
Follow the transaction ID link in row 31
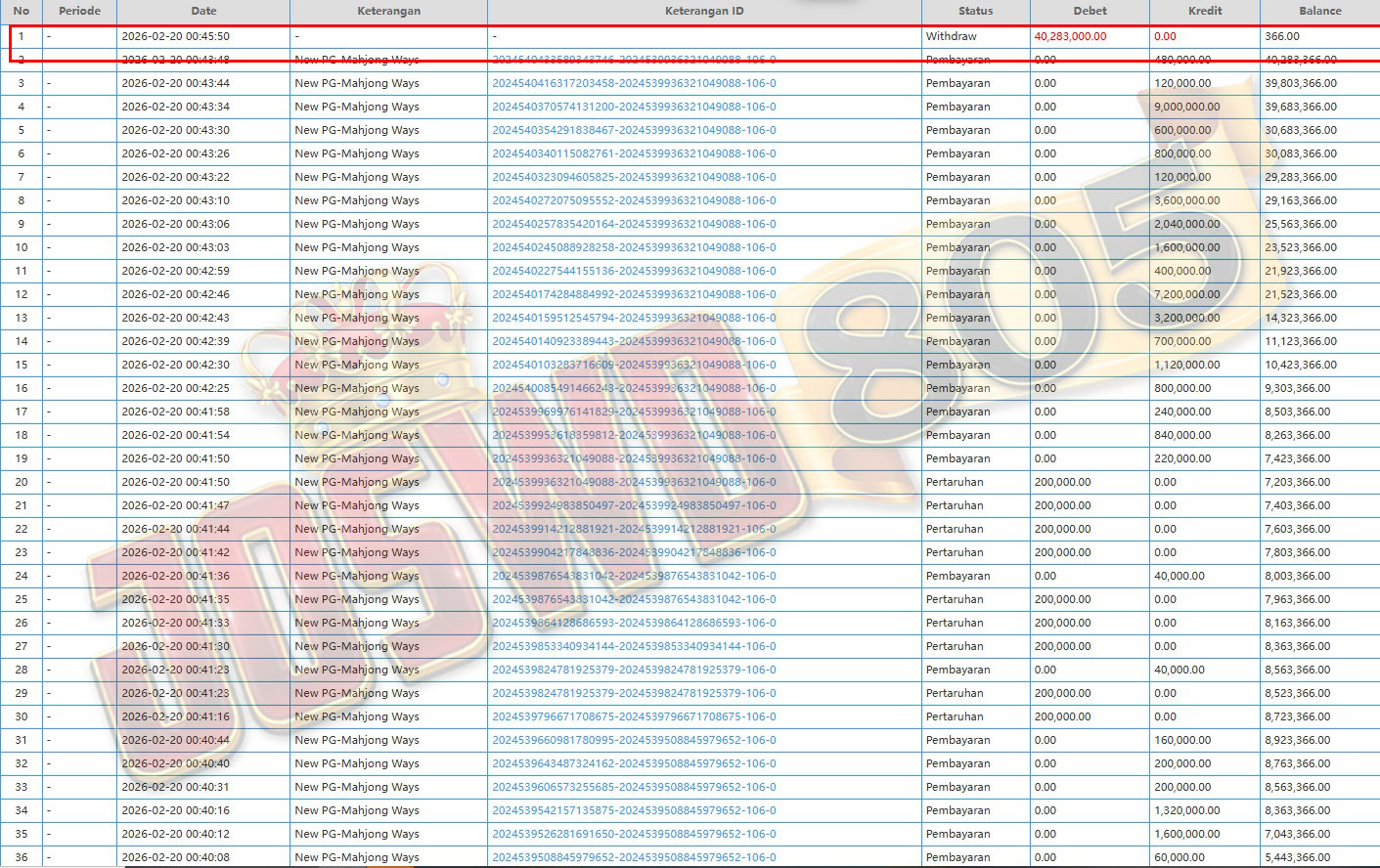pyautogui.click(x=634, y=740)
